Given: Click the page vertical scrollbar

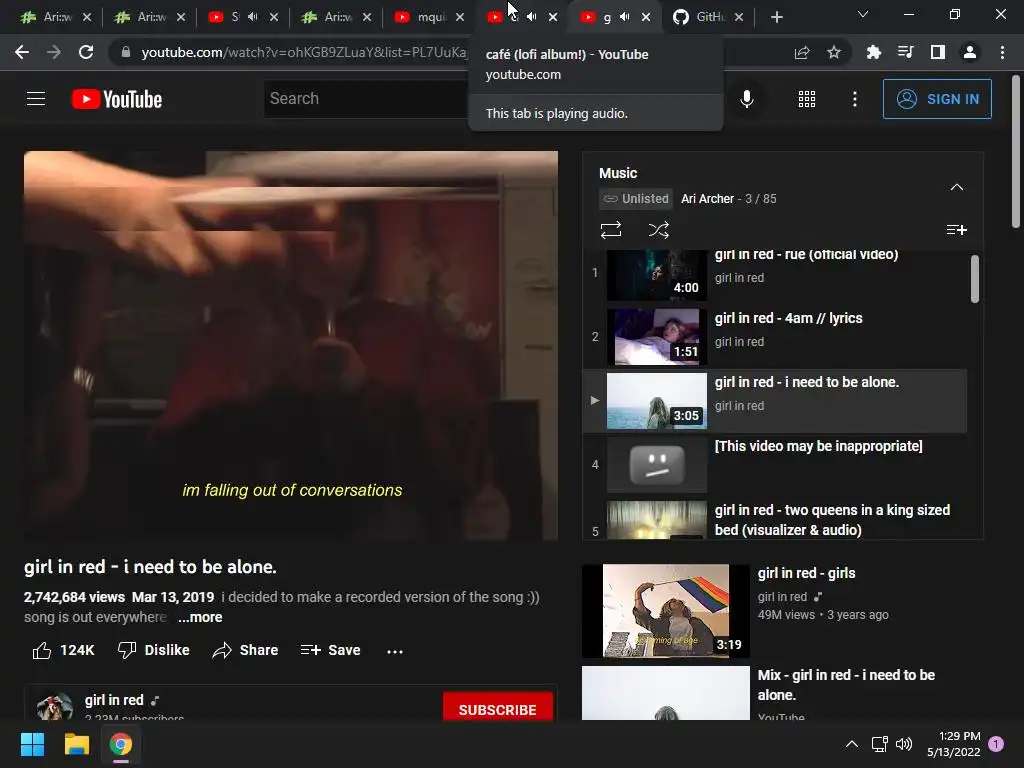Looking at the screenshot, I should [1016, 151].
